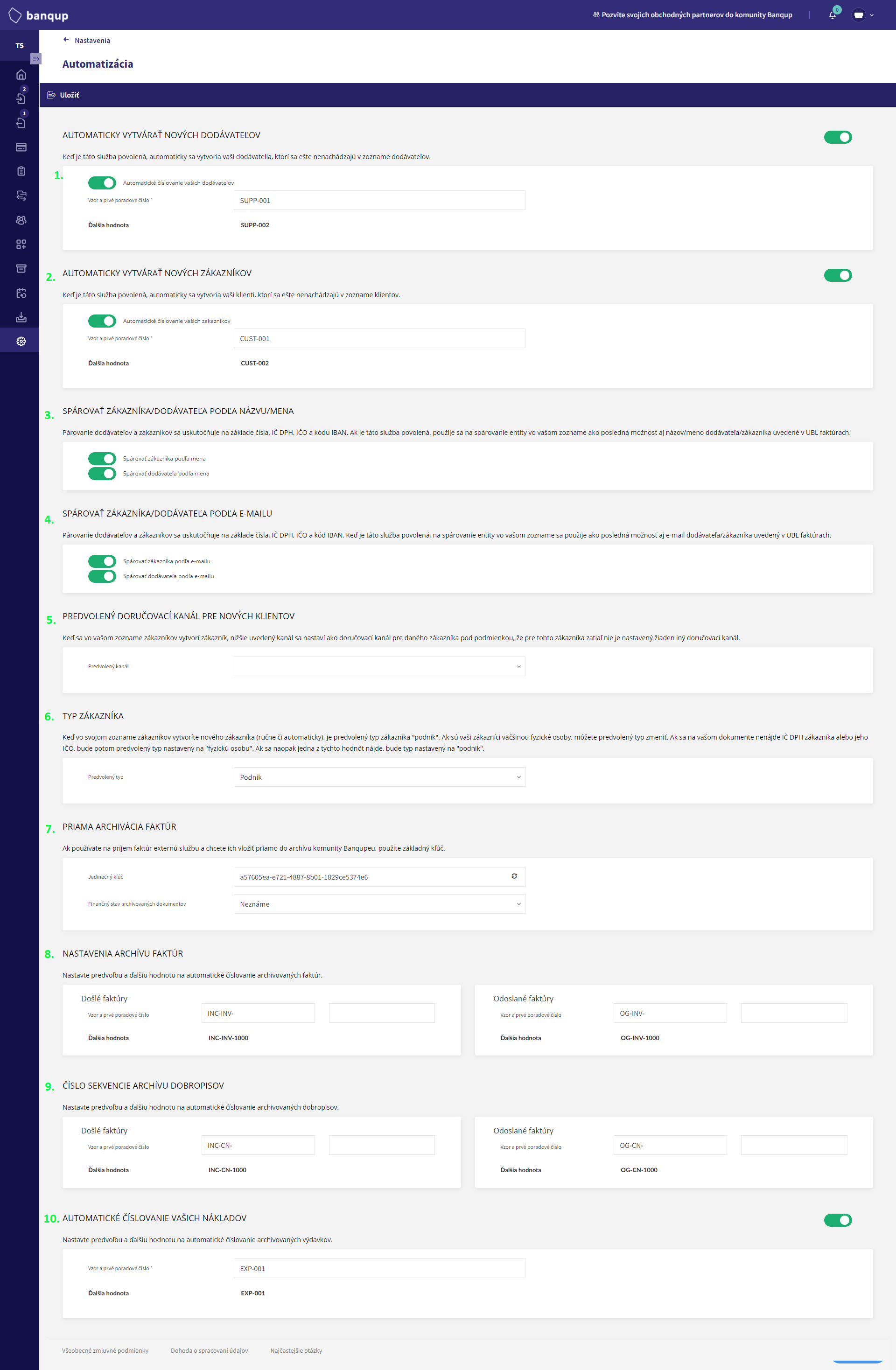896x1370 pixels.
Task: Click next value OG-CN-1000 text
Action: click(x=639, y=1170)
